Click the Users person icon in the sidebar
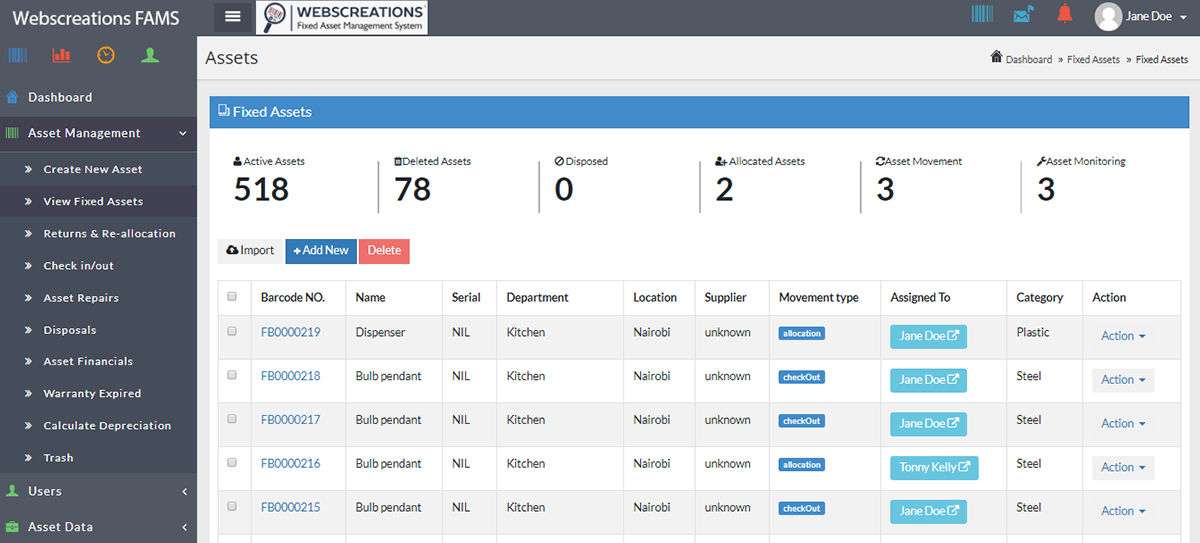The height and width of the screenshot is (543, 1200). [x=12, y=491]
